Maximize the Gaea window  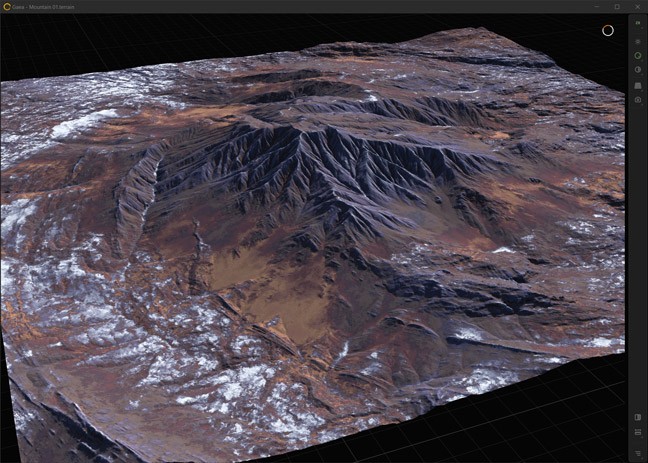(617, 6)
